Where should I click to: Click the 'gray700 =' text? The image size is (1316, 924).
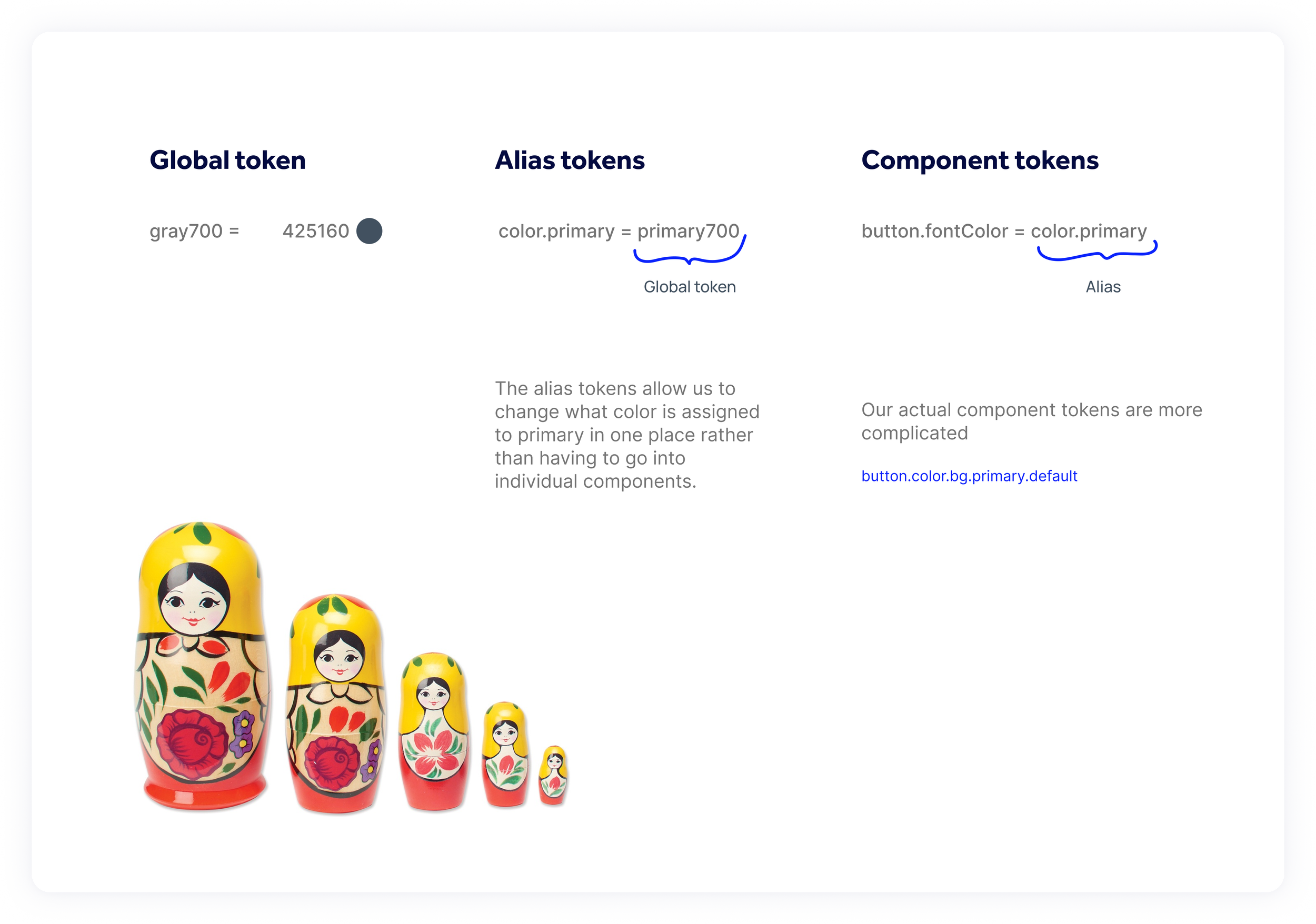point(194,232)
